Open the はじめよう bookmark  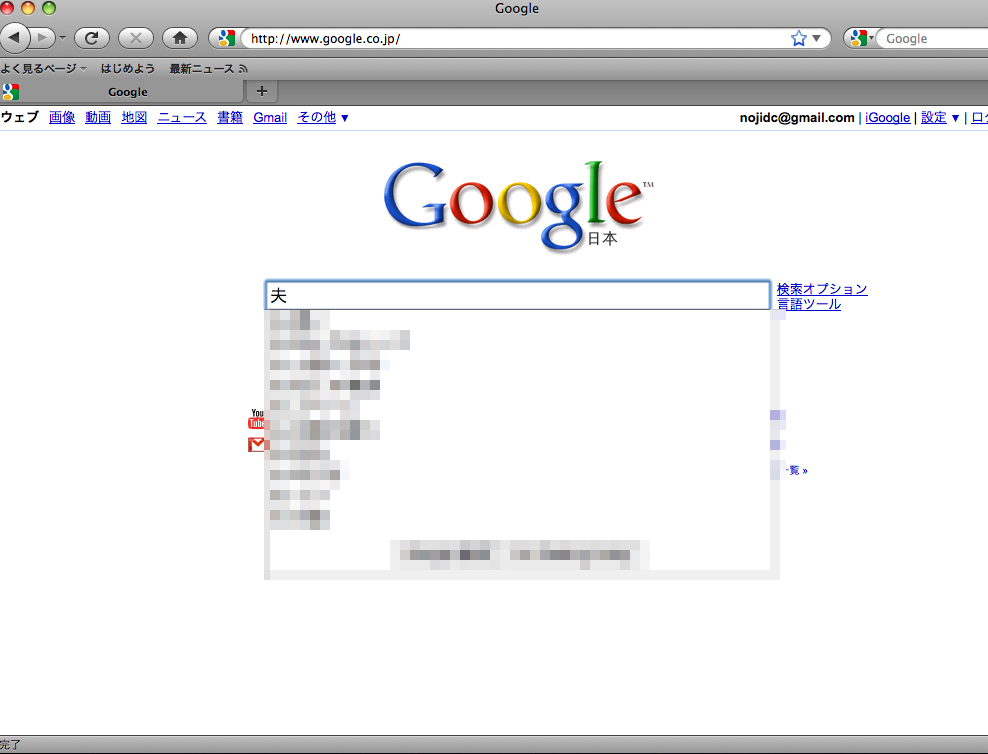pos(128,69)
